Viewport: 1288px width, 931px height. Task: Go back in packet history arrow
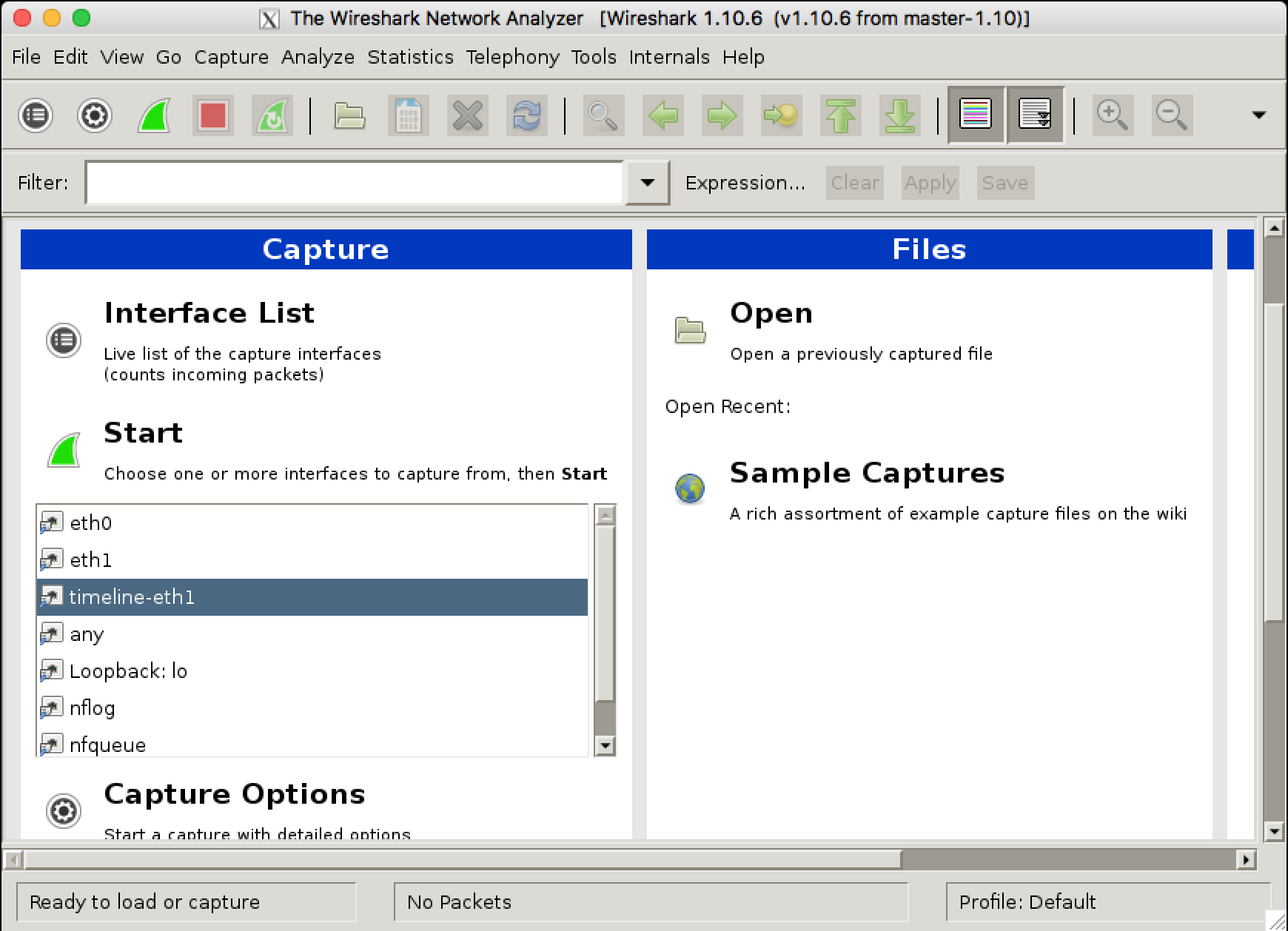click(663, 115)
